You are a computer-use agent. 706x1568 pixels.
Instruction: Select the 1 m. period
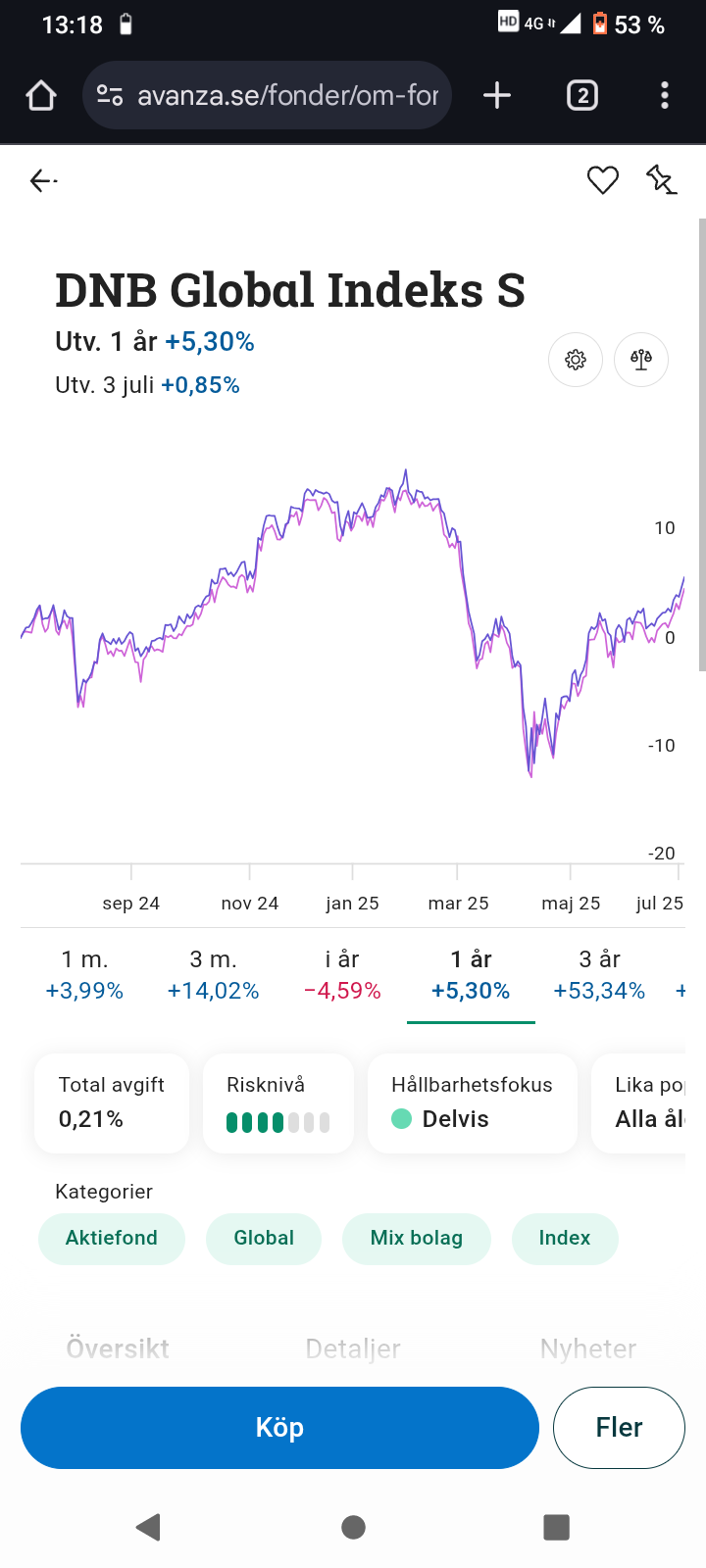coord(84,975)
